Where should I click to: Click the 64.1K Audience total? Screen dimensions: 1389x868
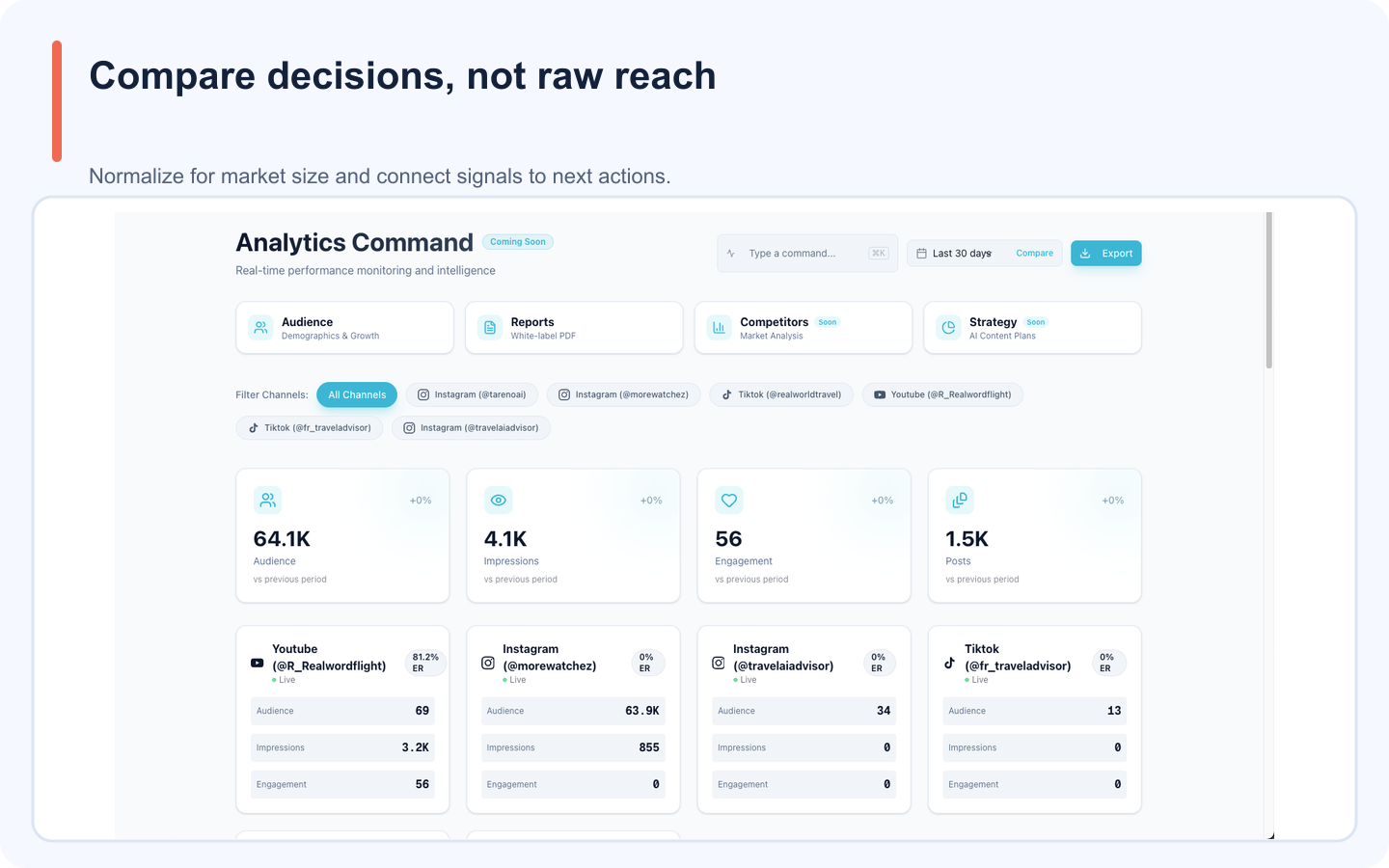pyautogui.click(x=282, y=539)
